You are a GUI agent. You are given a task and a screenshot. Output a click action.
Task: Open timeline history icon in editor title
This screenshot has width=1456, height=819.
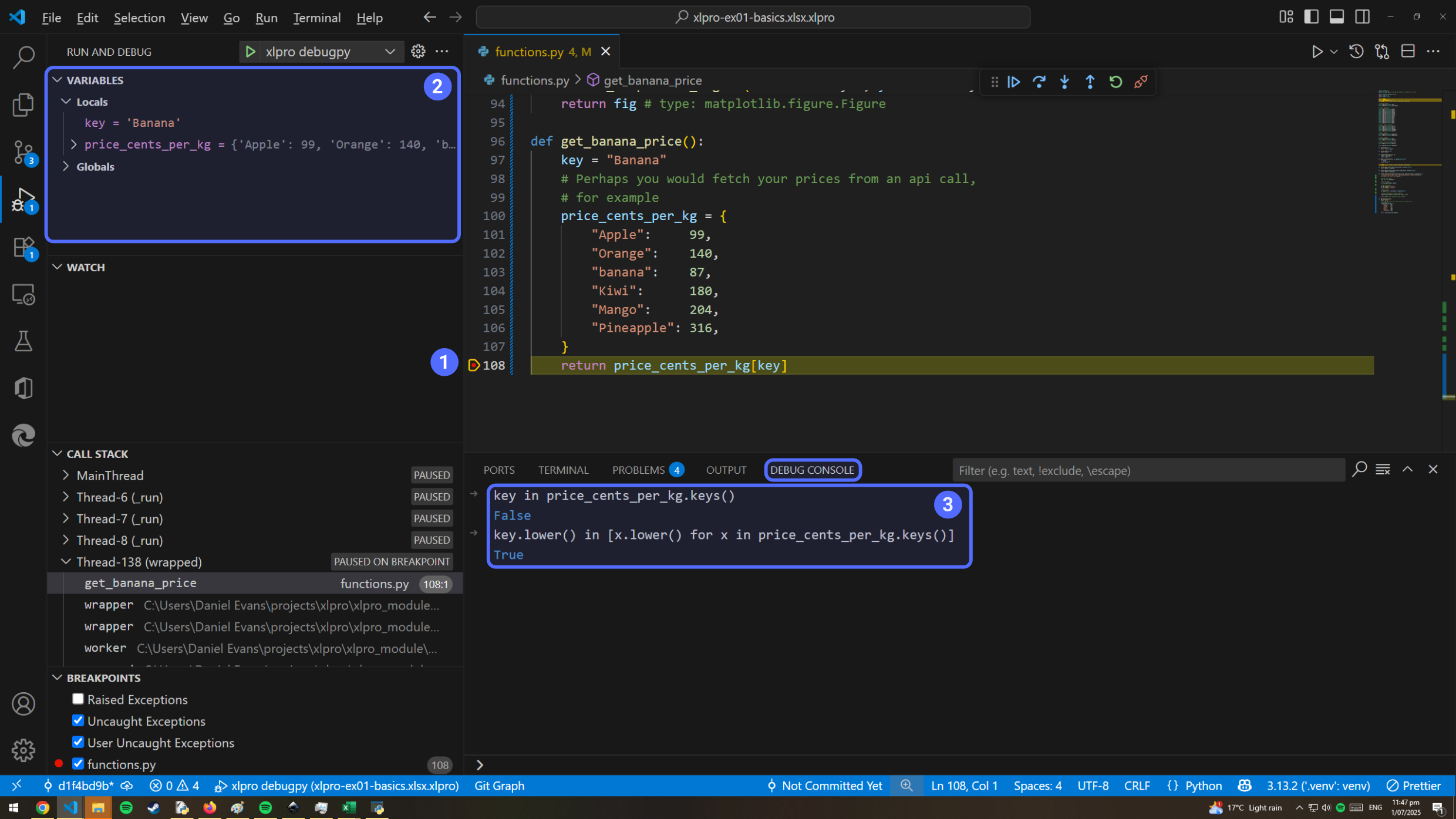1356,52
